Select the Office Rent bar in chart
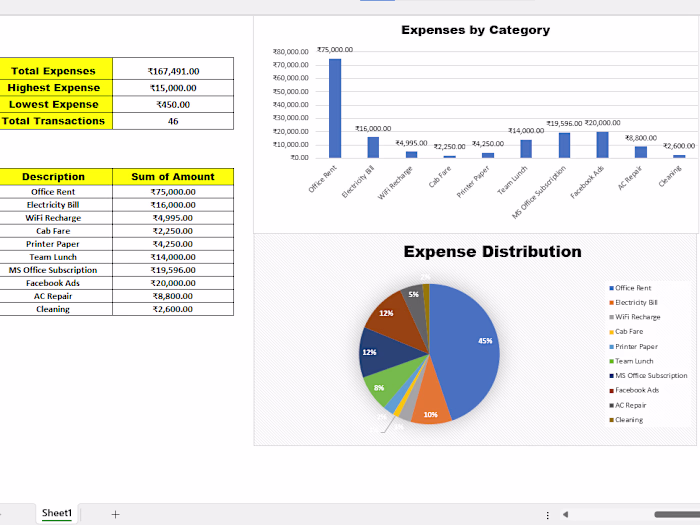700x525 pixels. [335, 108]
